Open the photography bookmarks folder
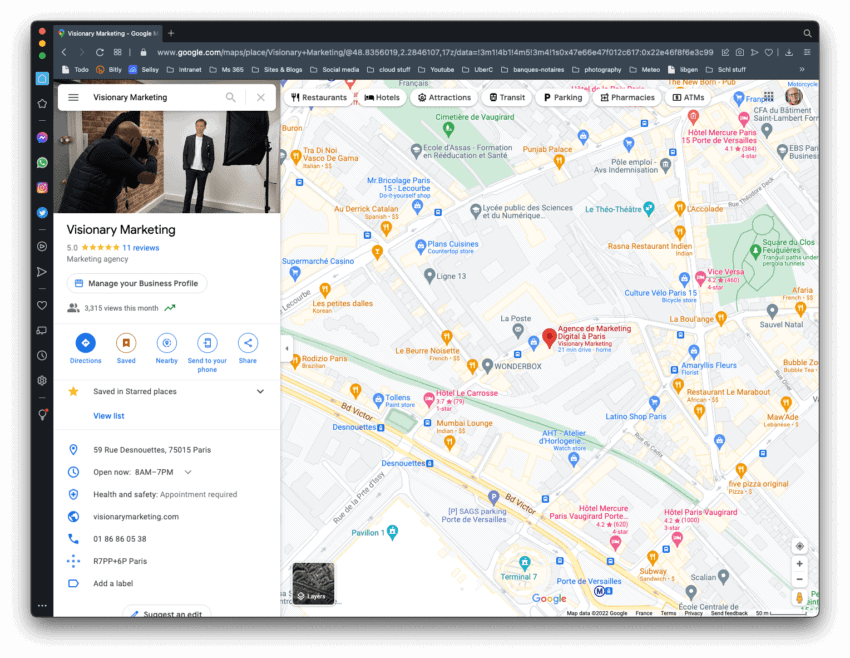Image resolution: width=850 pixels, height=658 pixels. [597, 69]
